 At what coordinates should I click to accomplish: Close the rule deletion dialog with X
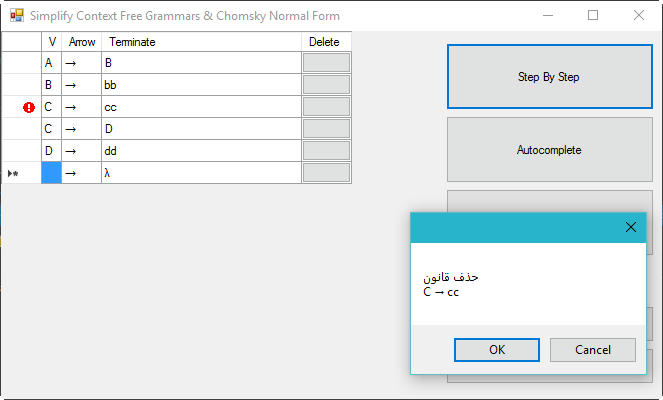pos(630,227)
